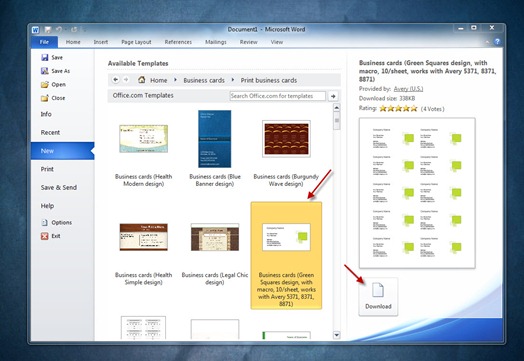Select the Recent section
Viewport: 524px width, 361px height.
coord(50,132)
